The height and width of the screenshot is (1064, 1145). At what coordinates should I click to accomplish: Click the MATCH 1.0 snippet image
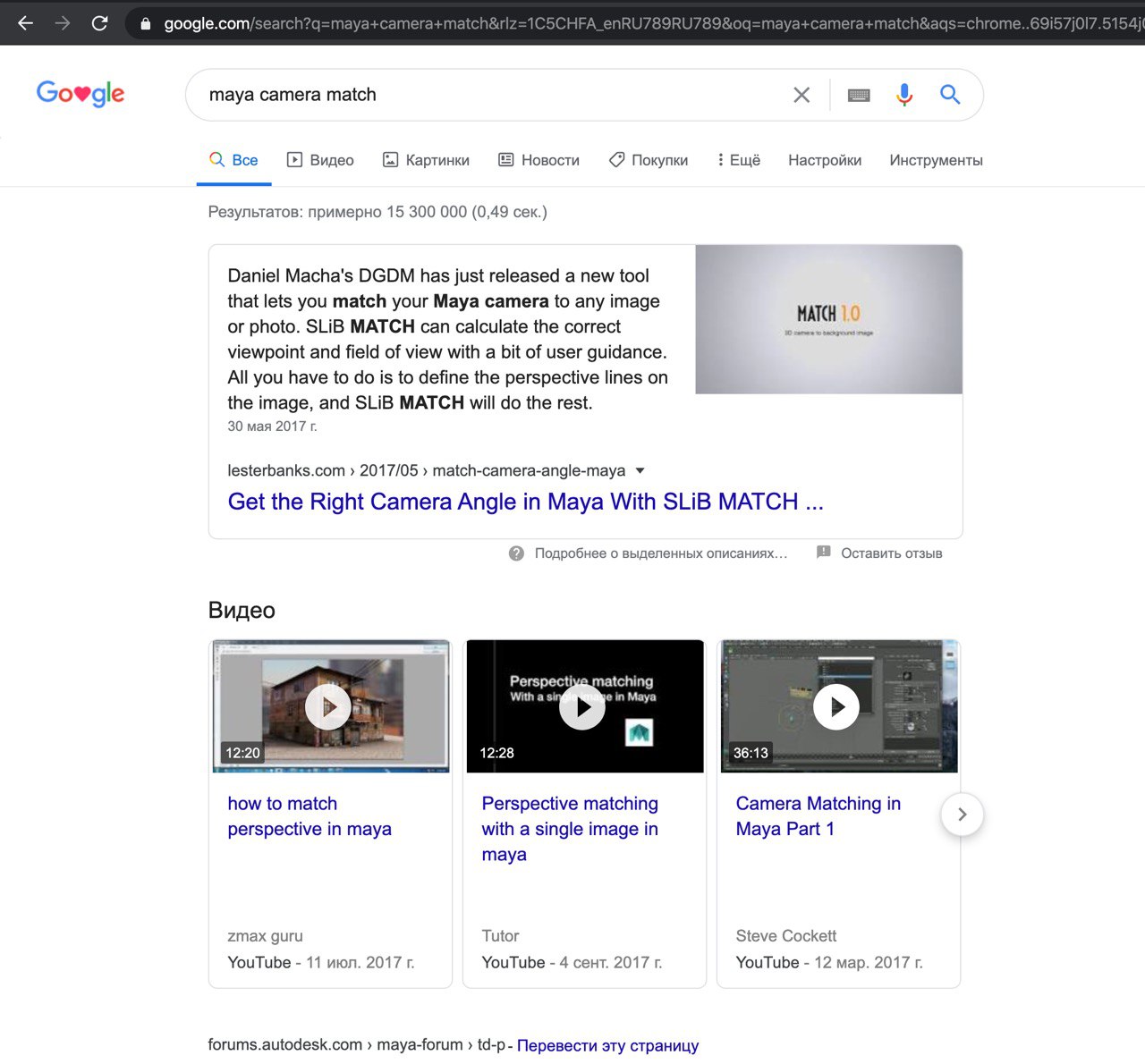pyautogui.click(x=828, y=319)
